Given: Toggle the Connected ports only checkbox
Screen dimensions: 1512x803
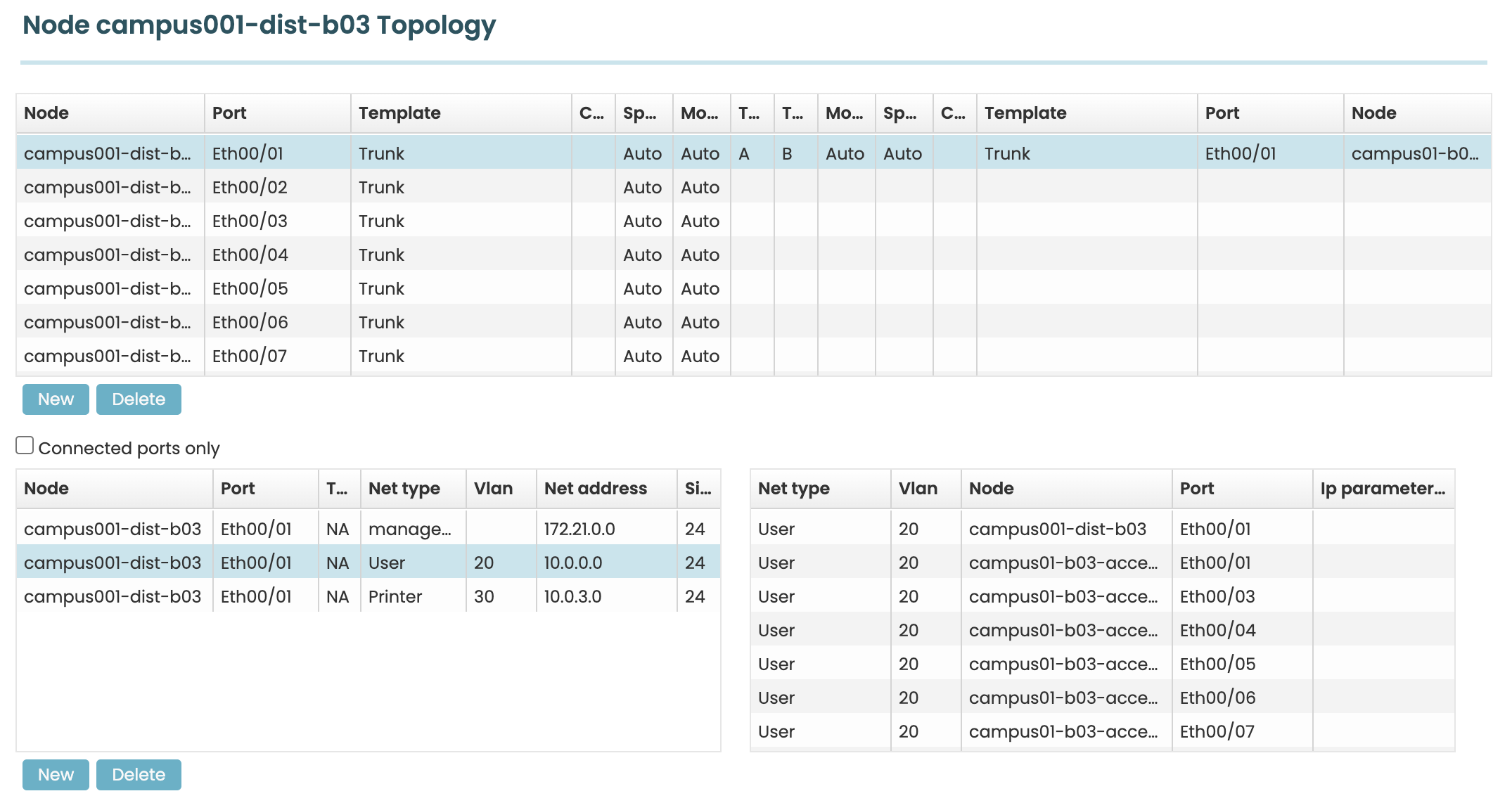Looking at the screenshot, I should [25, 446].
